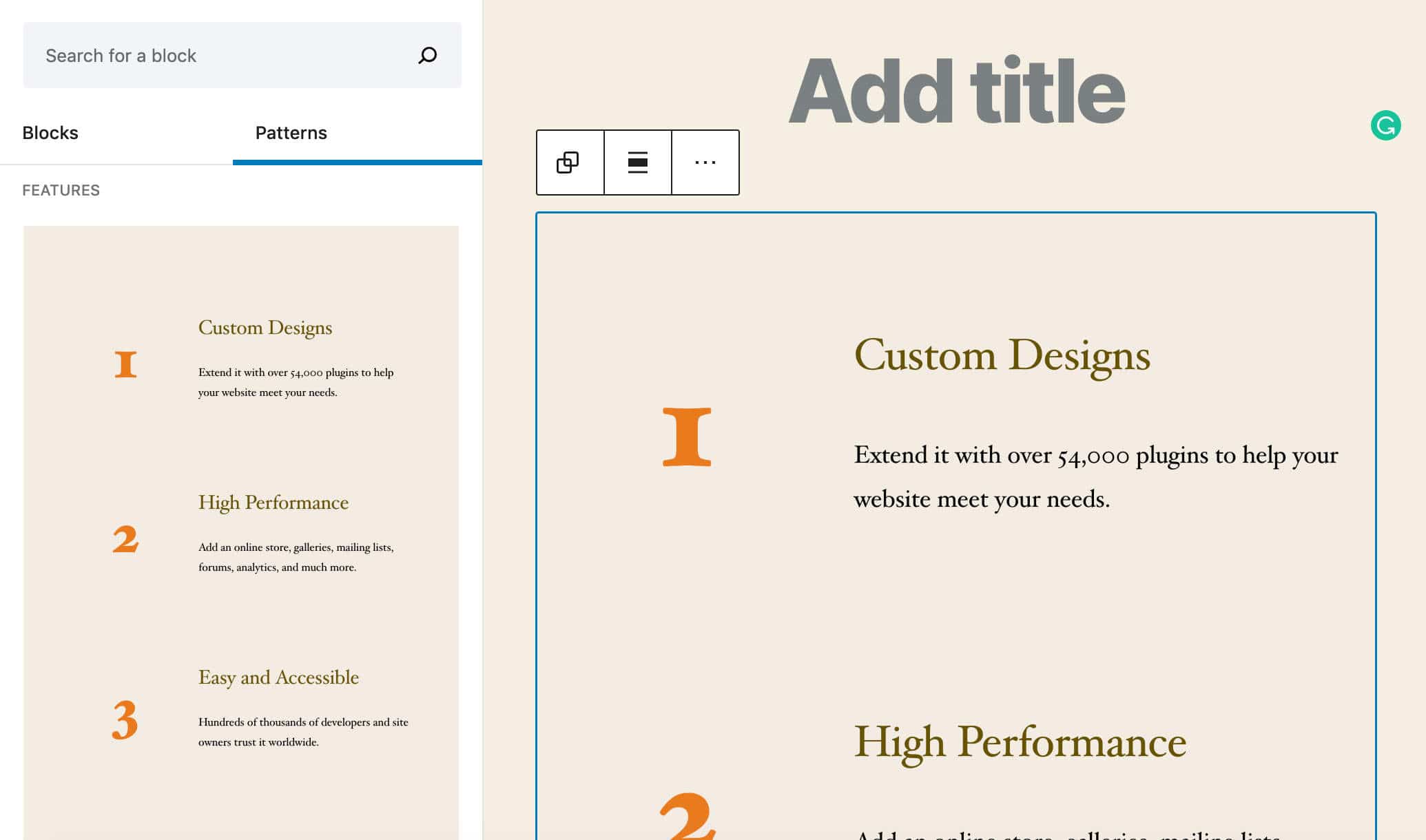Click the alignment icon in the block toolbar
Screen dimensions: 1426x840
[x=637, y=162]
